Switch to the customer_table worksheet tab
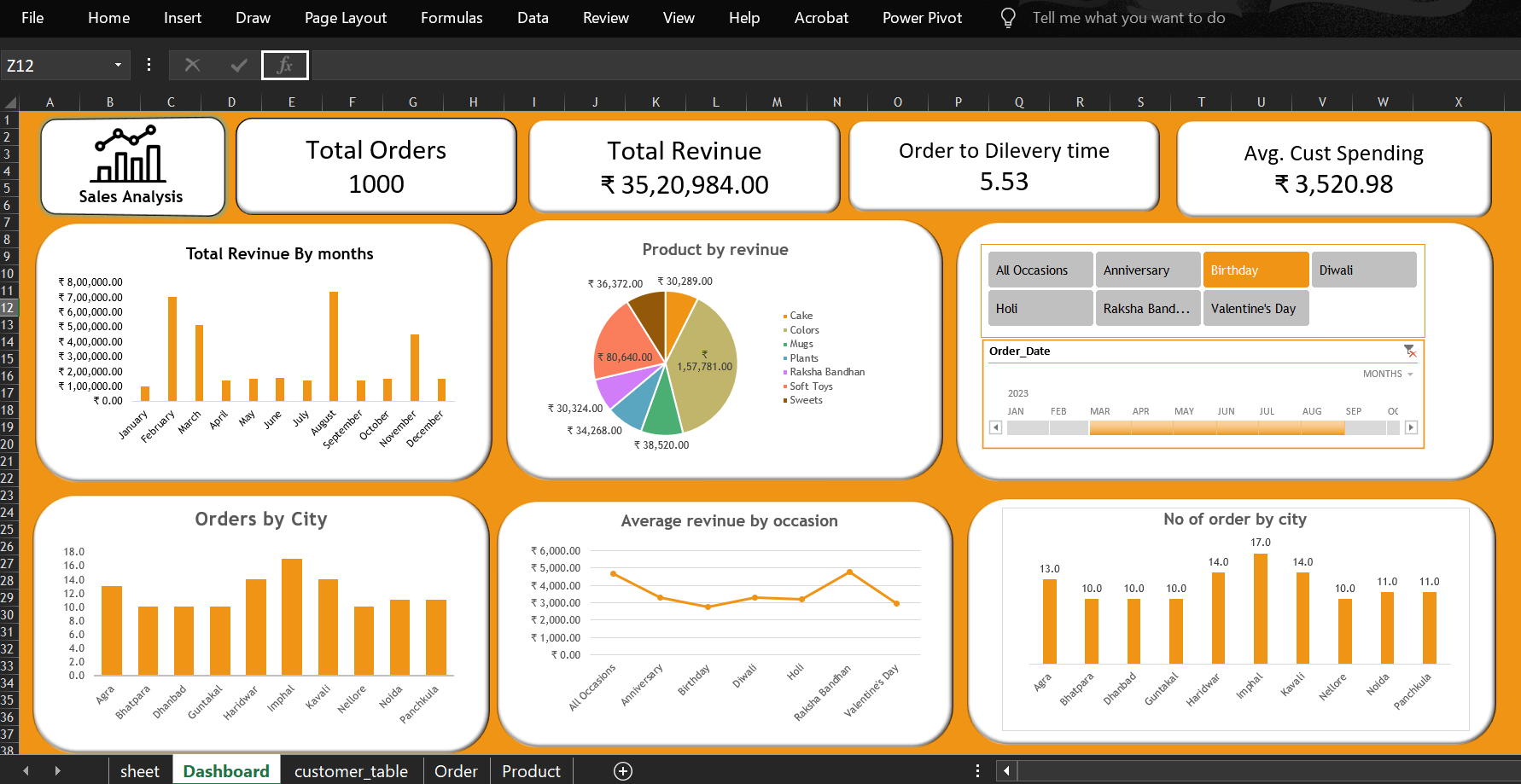1521x784 pixels. [351, 771]
